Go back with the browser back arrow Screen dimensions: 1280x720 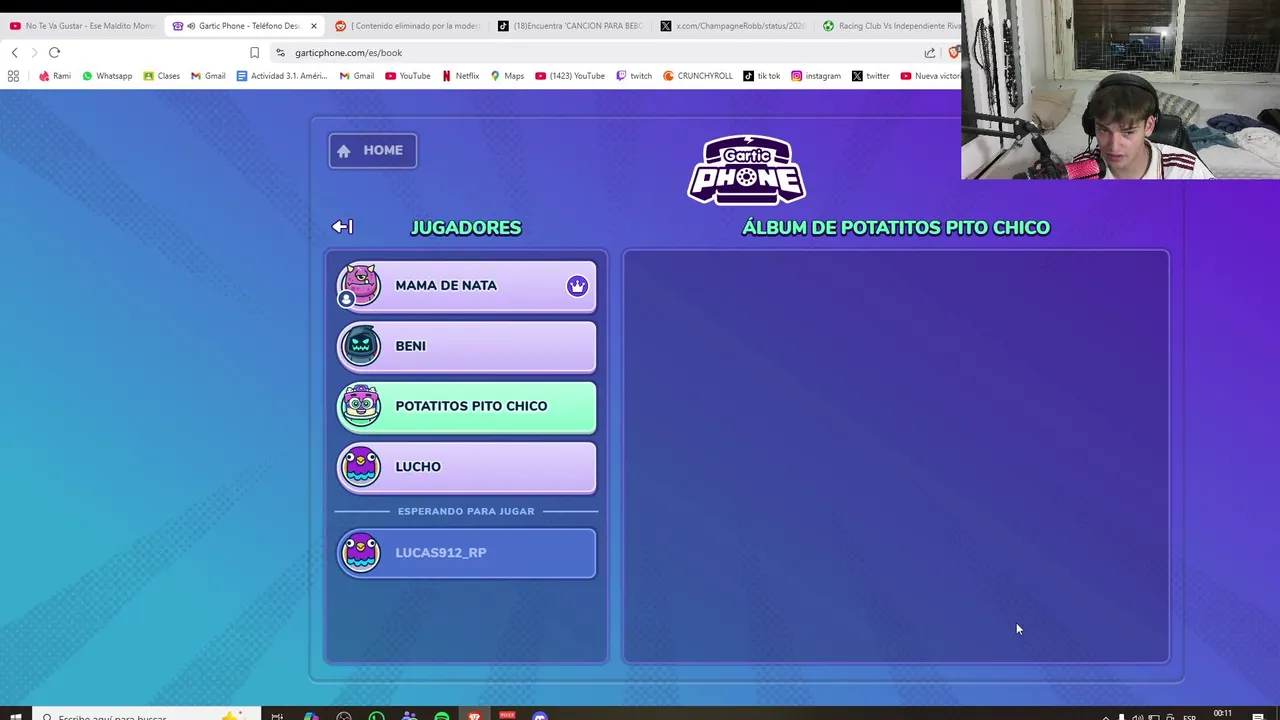14,53
